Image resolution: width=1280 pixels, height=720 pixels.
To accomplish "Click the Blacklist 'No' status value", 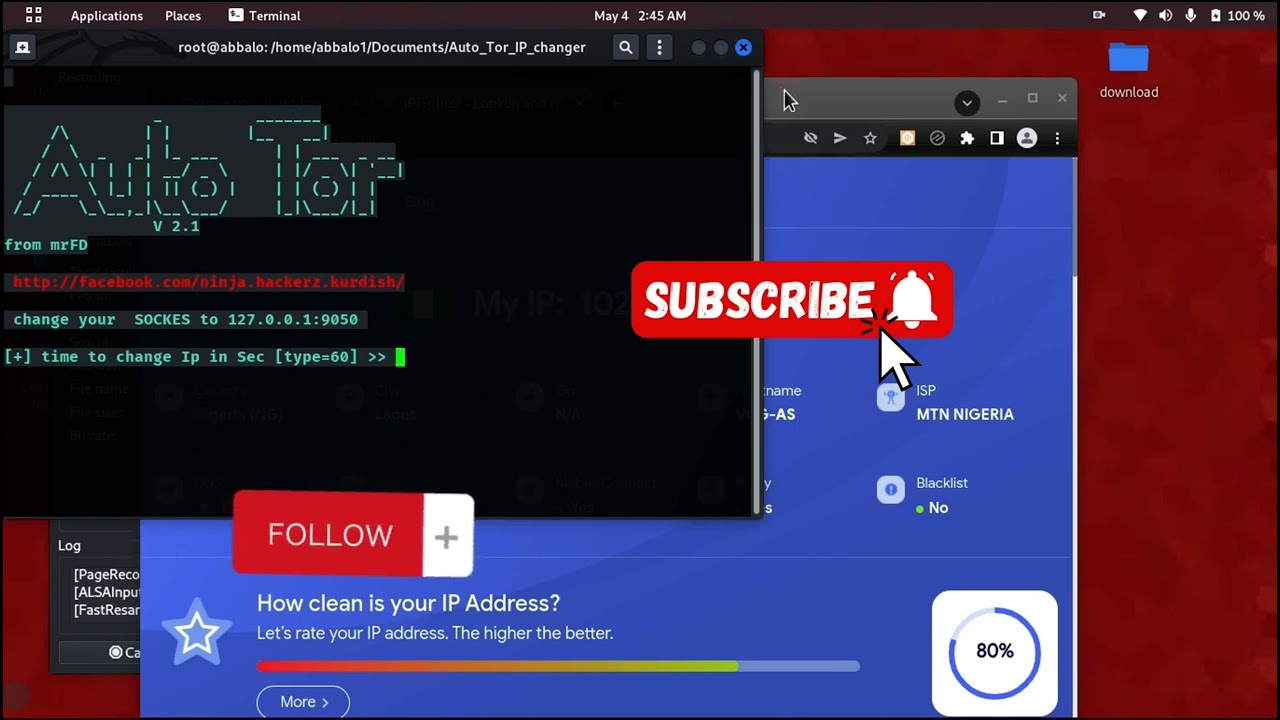I will (938, 508).
